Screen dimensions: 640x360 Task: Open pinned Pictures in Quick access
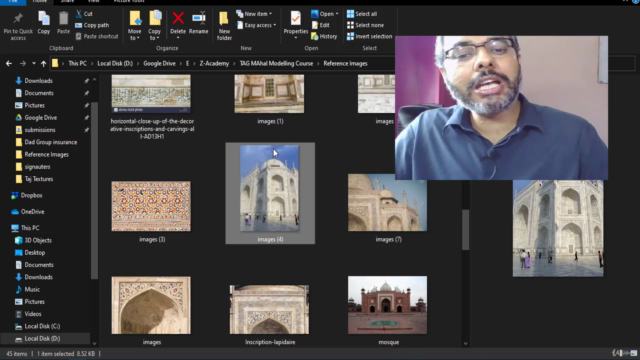pyautogui.click(x=34, y=105)
